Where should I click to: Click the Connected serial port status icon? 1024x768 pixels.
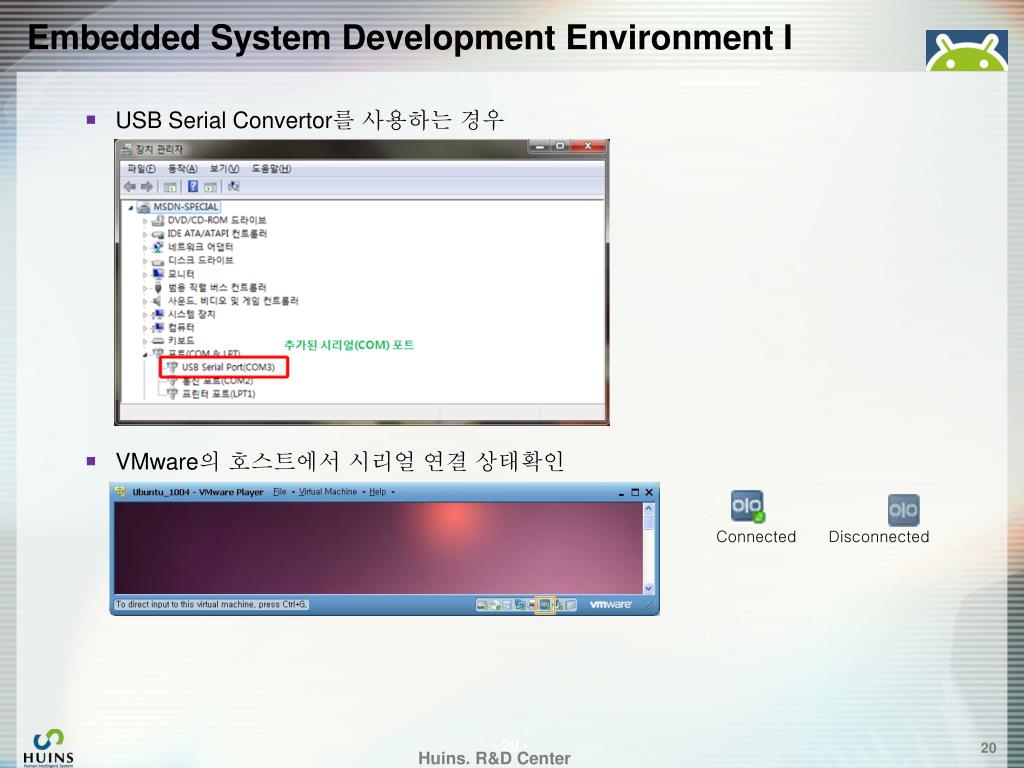(x=747, y=506)
